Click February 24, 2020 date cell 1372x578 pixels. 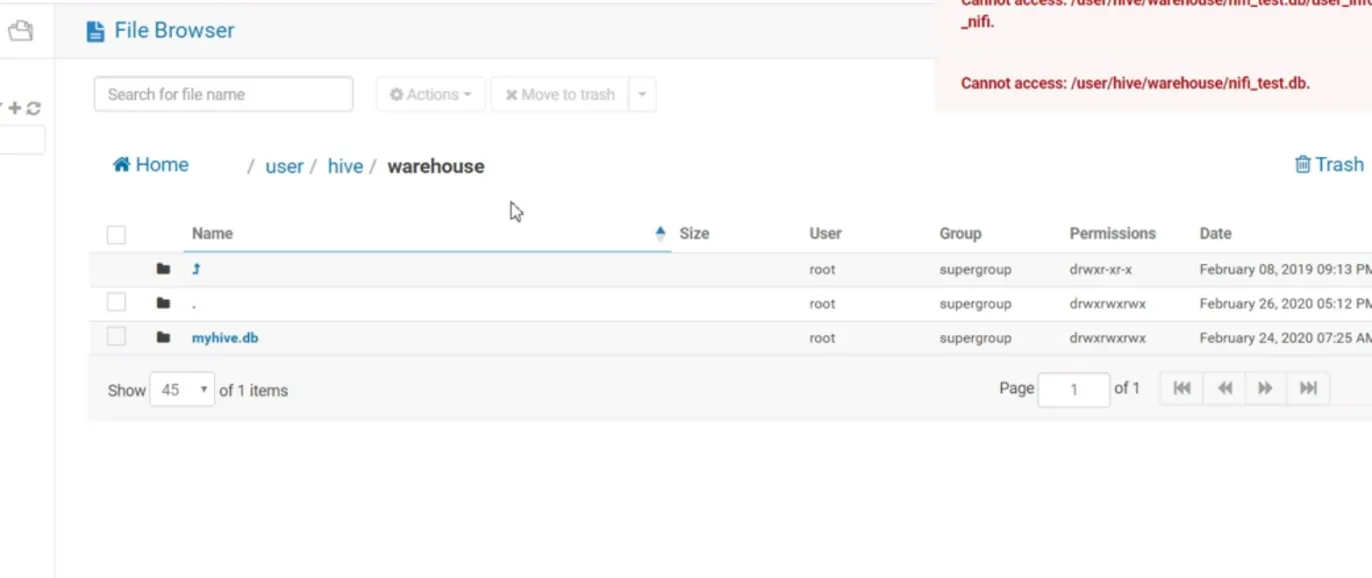click(1285, 338)
